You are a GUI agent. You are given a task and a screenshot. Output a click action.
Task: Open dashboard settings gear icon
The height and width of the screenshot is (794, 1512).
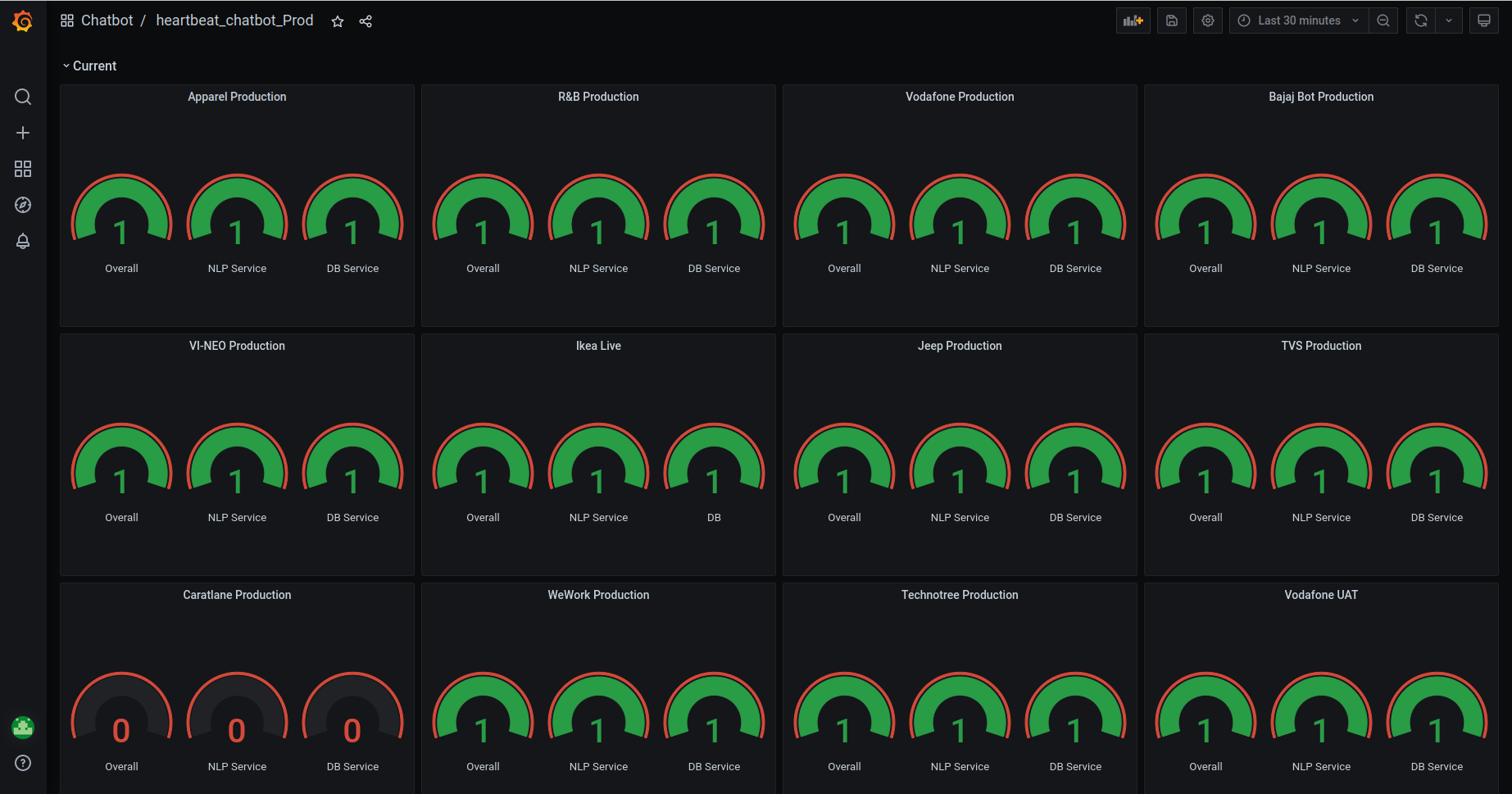(1207, 20)
